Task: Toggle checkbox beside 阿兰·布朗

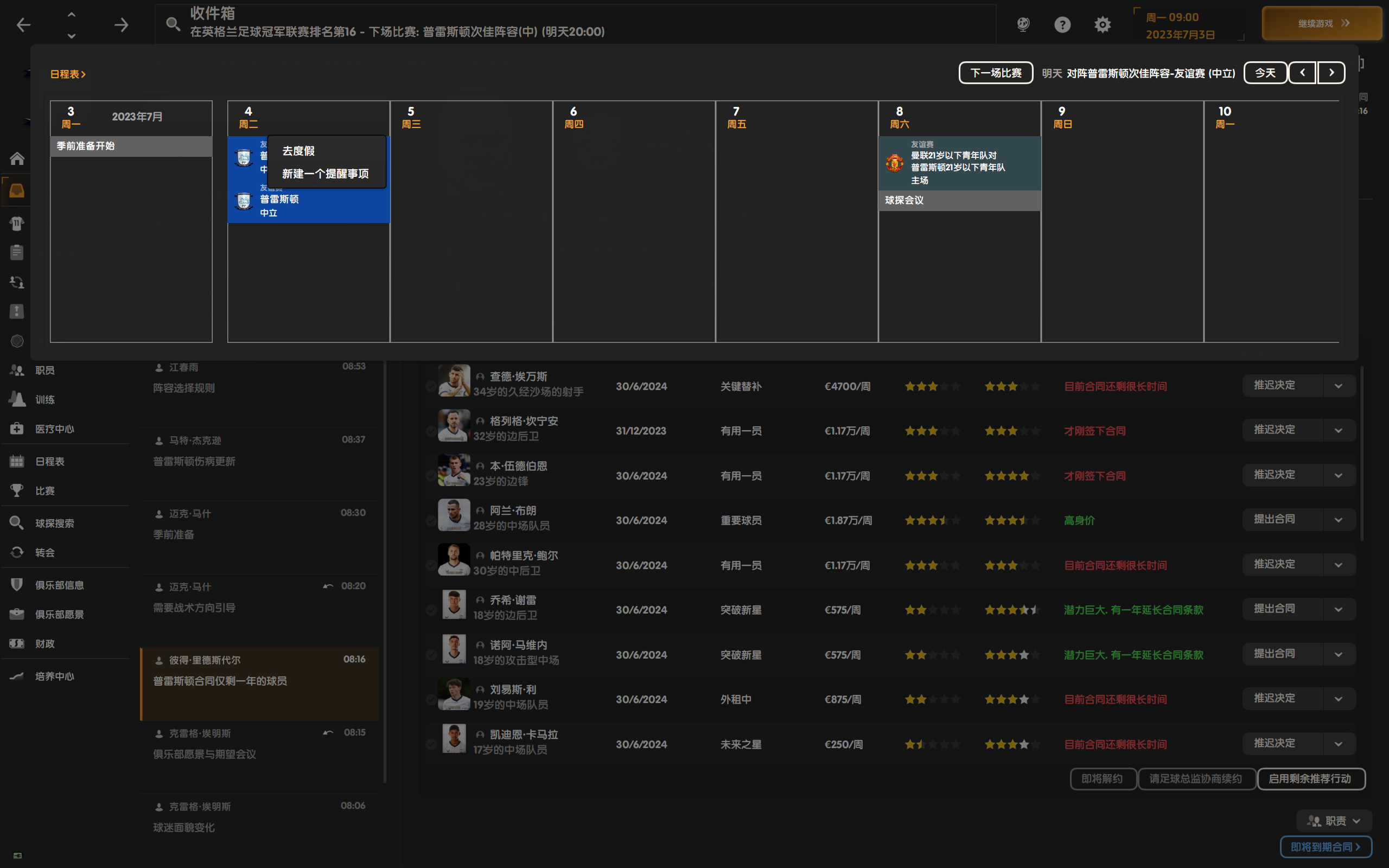Action: [431, 521]
